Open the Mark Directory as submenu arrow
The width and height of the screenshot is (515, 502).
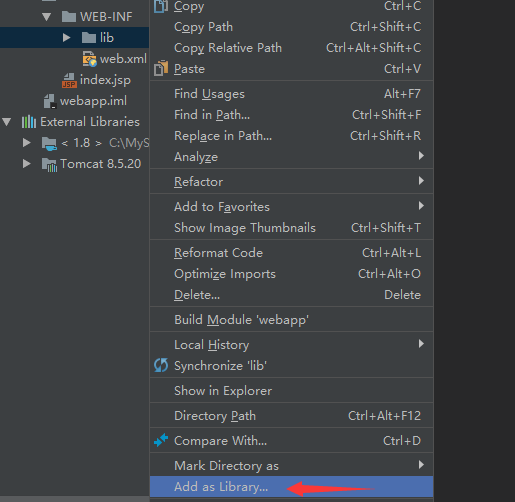[421, 465]
